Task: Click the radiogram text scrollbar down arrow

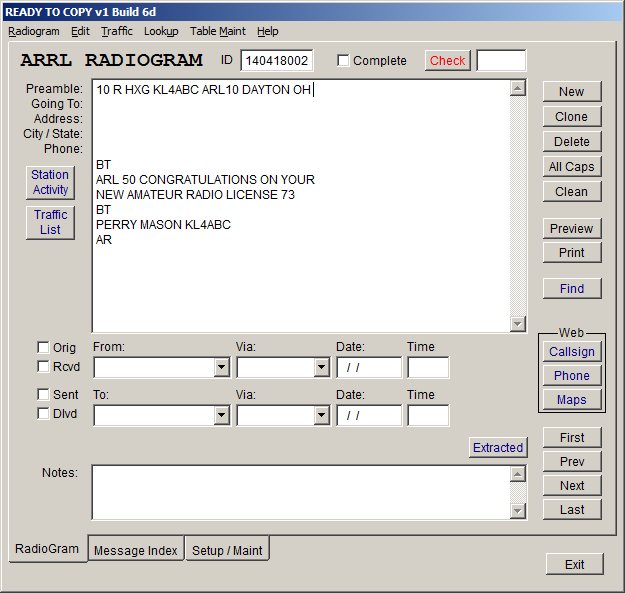Action: click(518, 324)
